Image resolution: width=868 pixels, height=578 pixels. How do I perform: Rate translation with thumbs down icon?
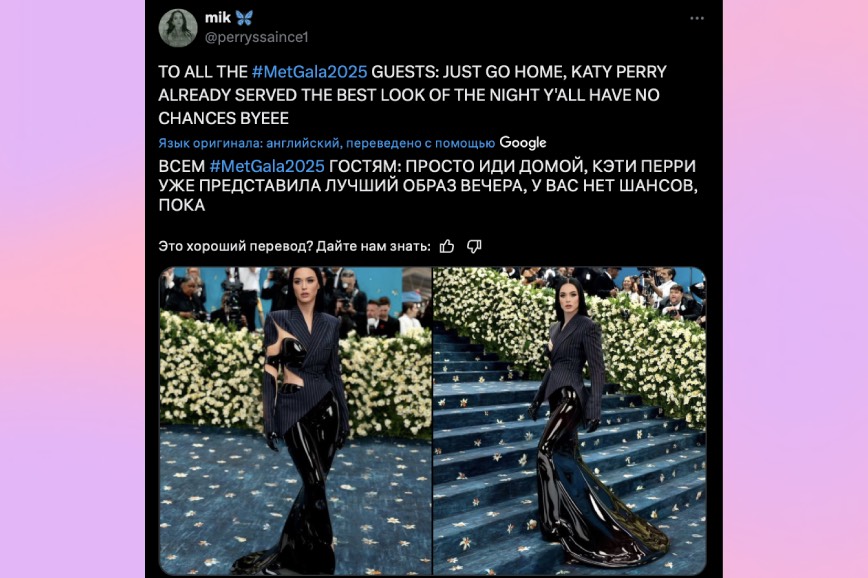pyautogui.click(x=474, y=246)
